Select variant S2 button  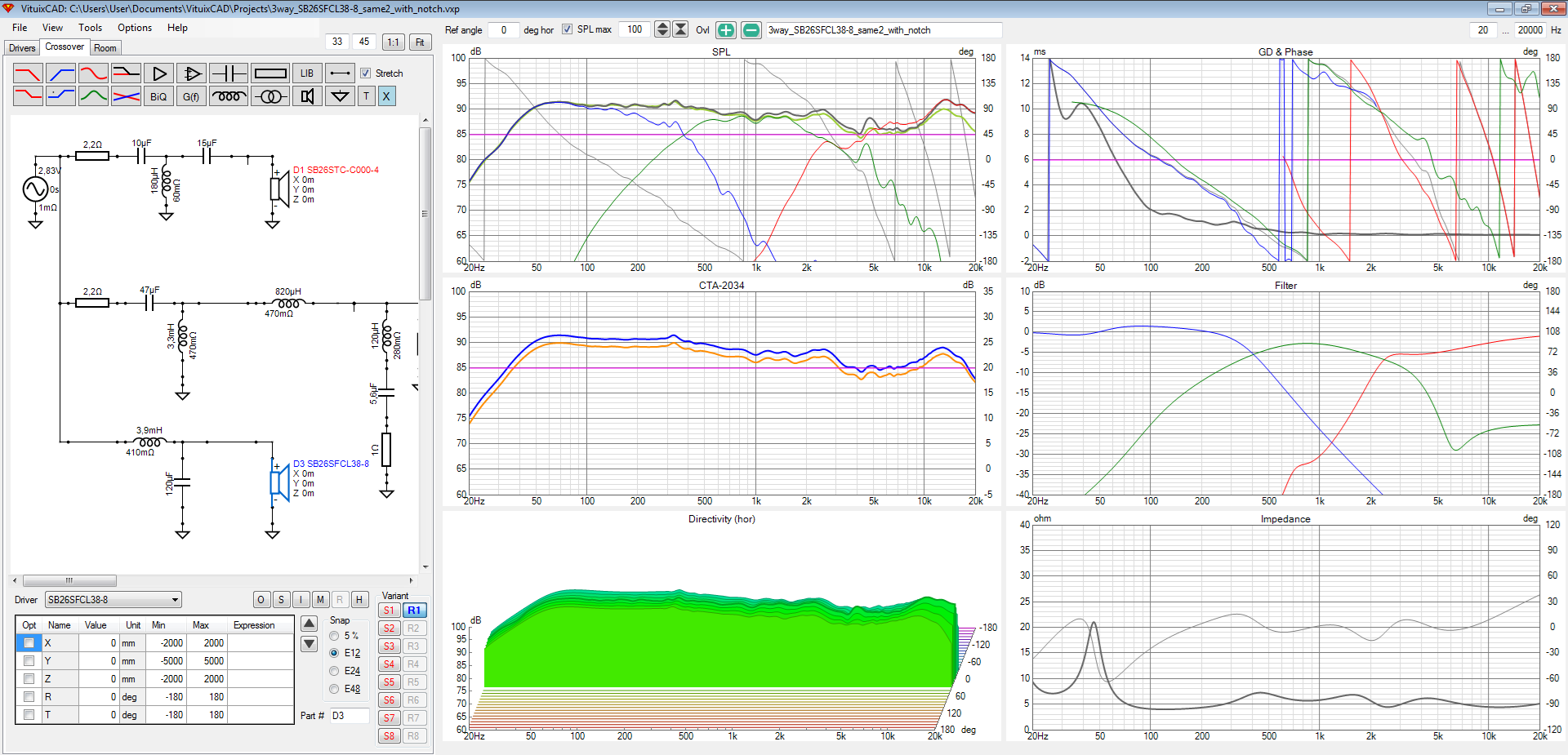point(389,628)
